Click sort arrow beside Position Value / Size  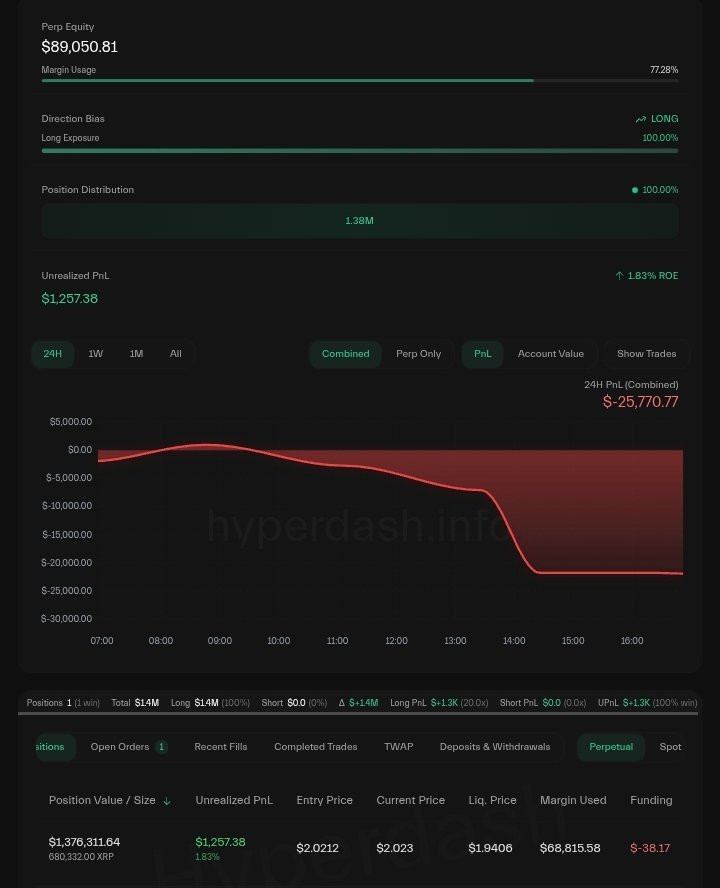pyautogui.click(x=167, y=801)
